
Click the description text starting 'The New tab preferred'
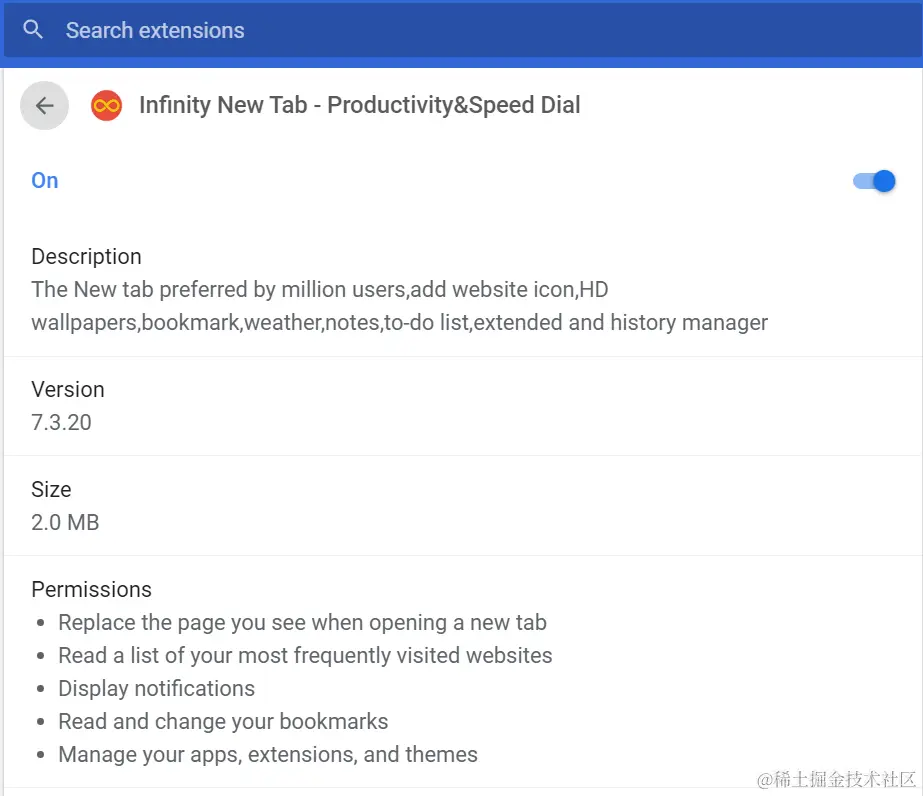click(x=399, y=306)
